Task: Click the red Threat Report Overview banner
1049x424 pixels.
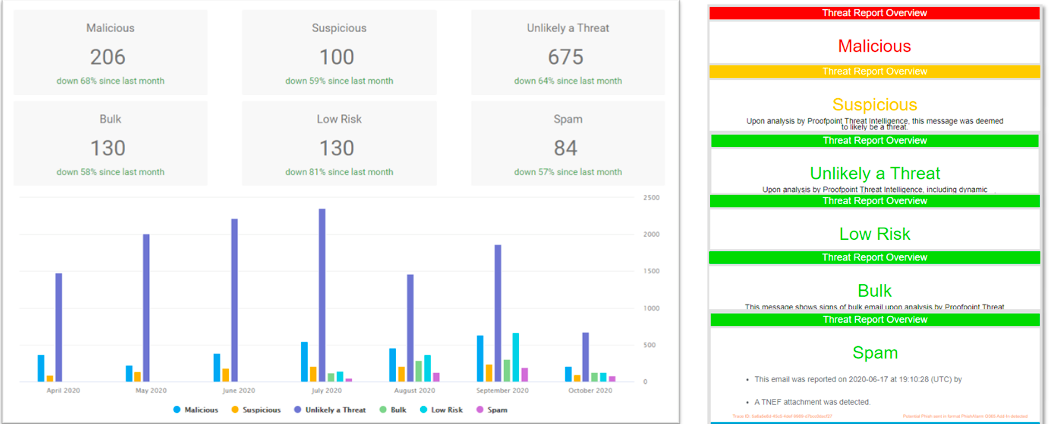Action: tap(875, 13)
